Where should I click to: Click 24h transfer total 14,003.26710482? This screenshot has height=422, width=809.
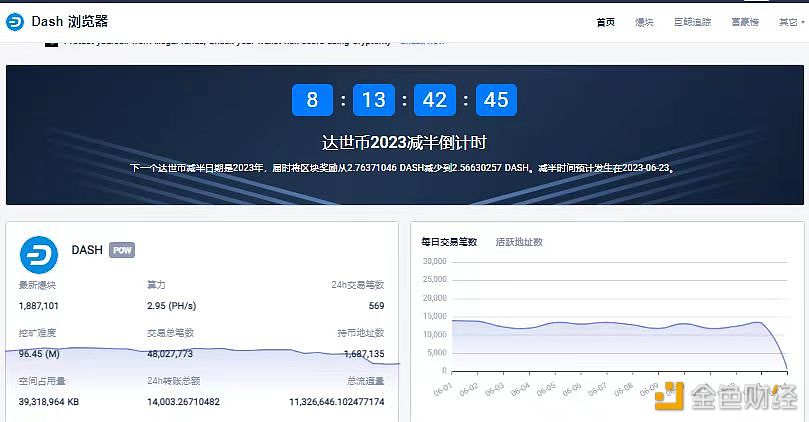point(183,402)
